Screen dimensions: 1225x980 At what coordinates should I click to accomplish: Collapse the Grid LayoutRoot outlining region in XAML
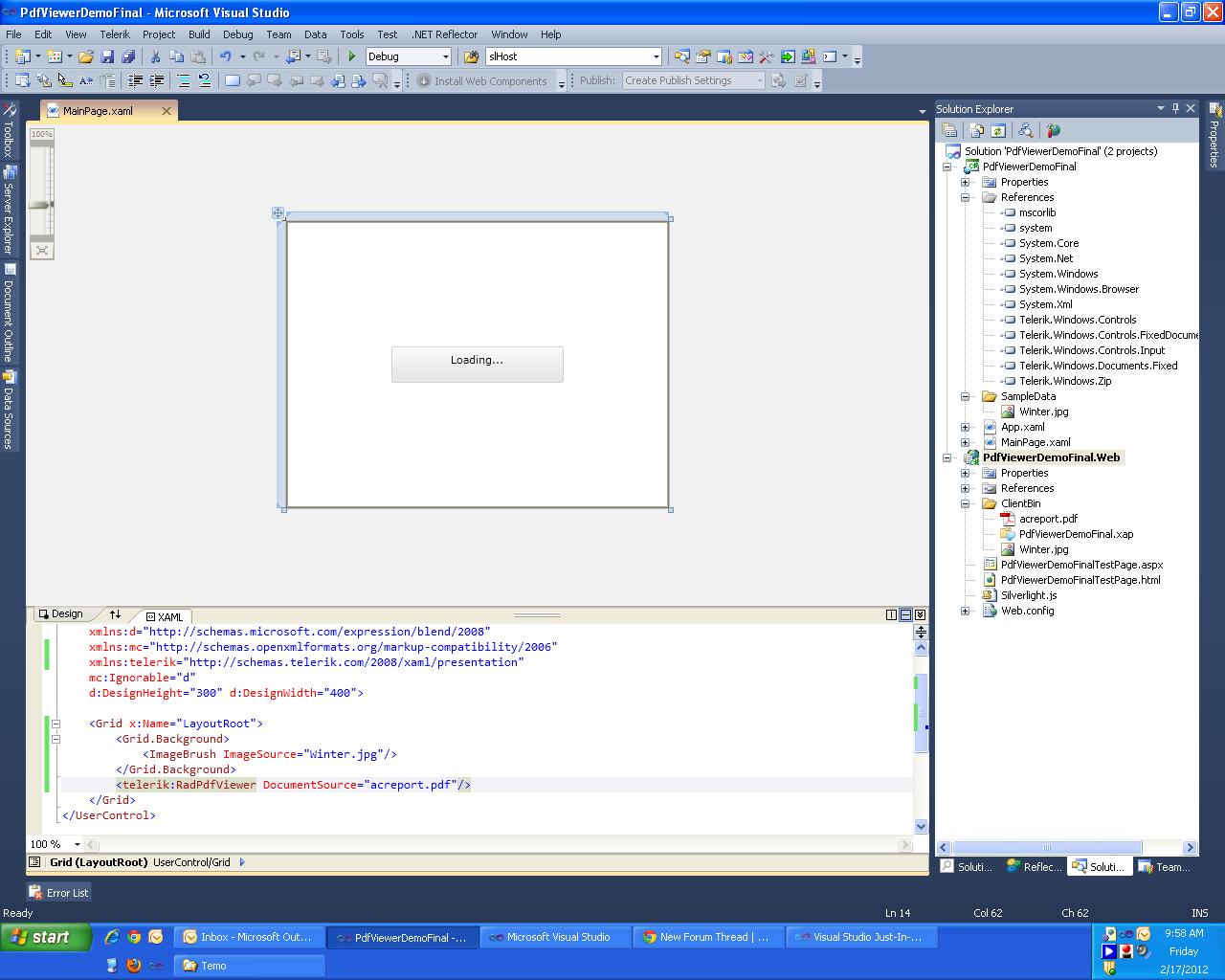click(x=56, y=724)
